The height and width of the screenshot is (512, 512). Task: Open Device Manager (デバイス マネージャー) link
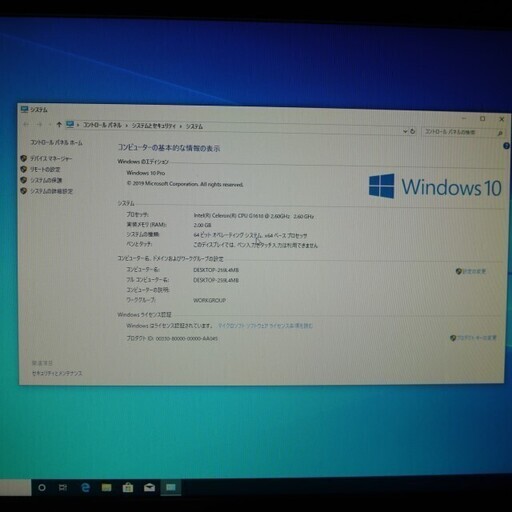click(x=51, y=159)
